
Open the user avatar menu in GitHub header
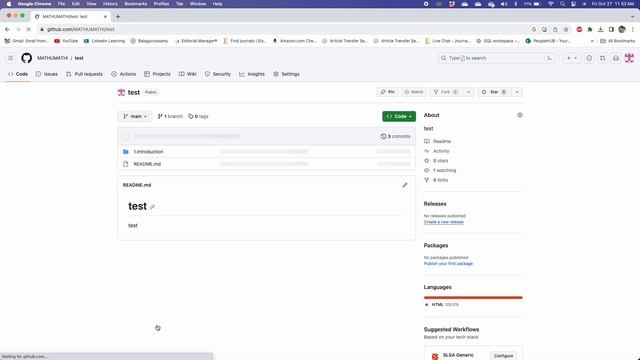[629, 58]
